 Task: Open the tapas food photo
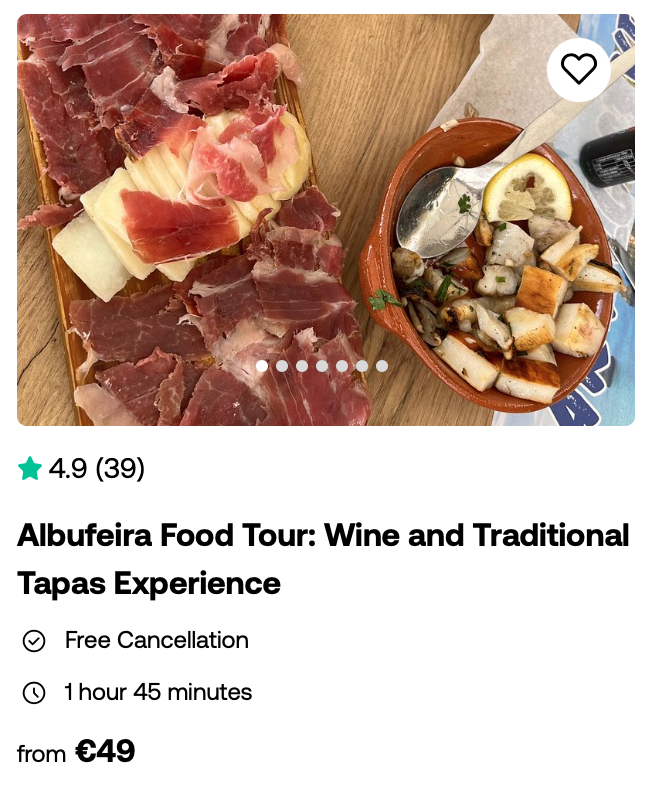(x=326, y=220)
